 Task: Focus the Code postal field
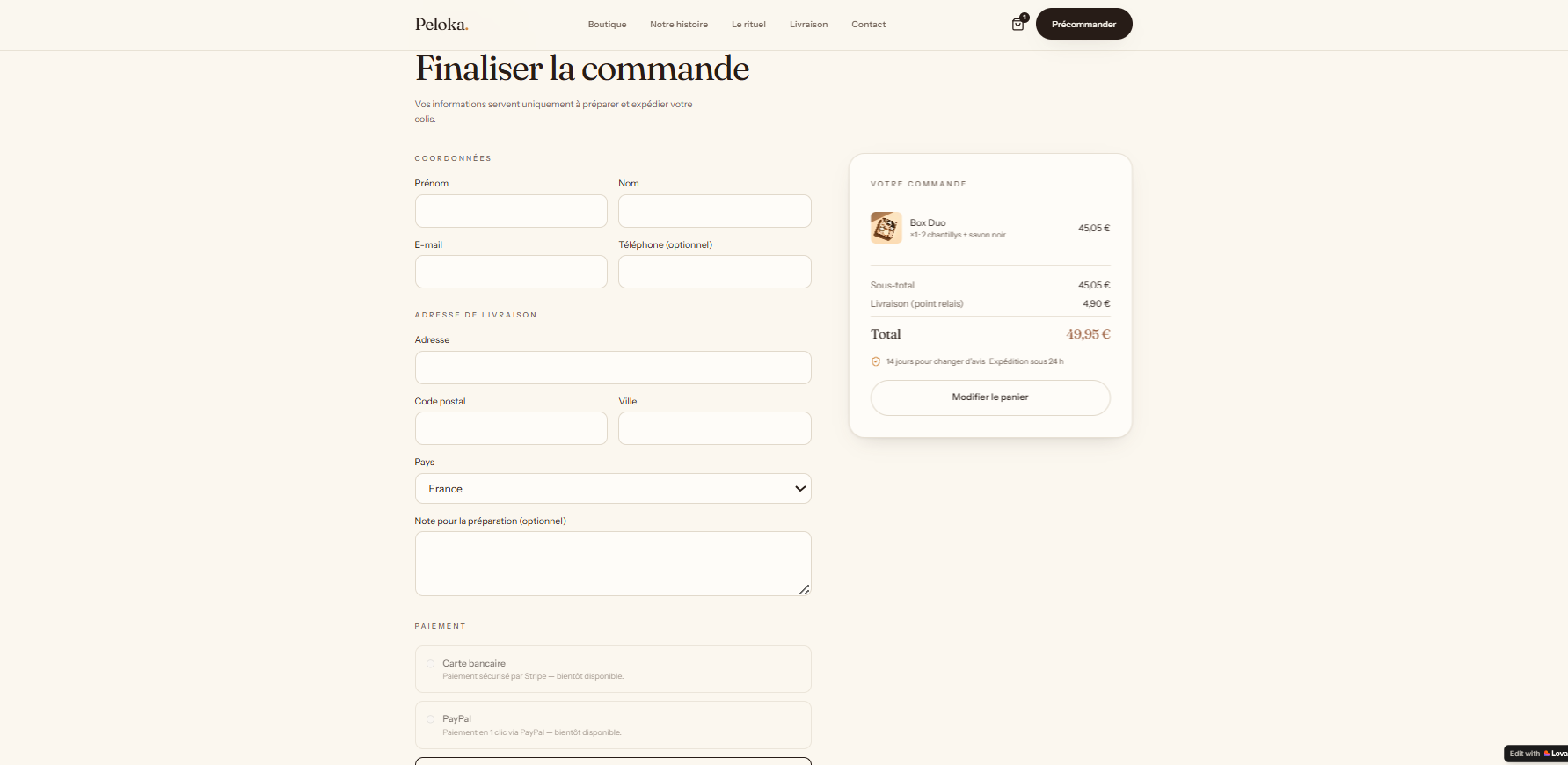click(x=511, y=428)
